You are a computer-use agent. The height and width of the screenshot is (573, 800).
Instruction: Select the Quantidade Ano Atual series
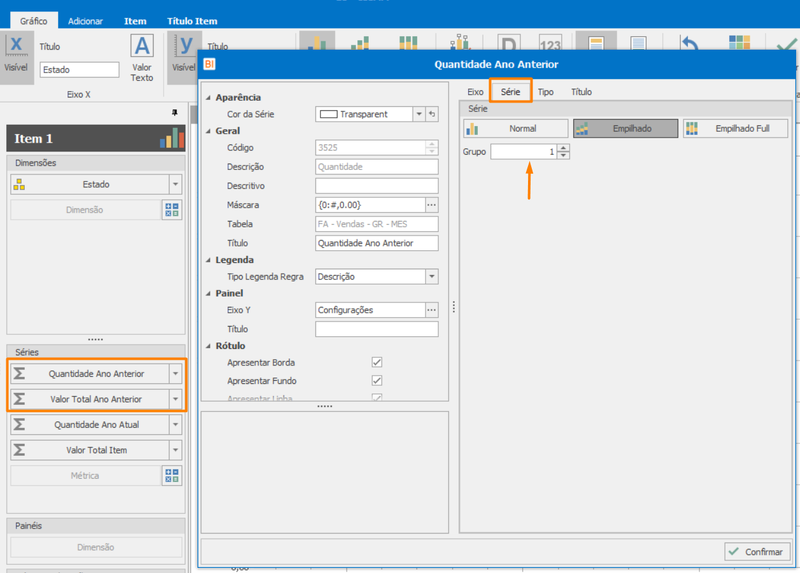90,425
